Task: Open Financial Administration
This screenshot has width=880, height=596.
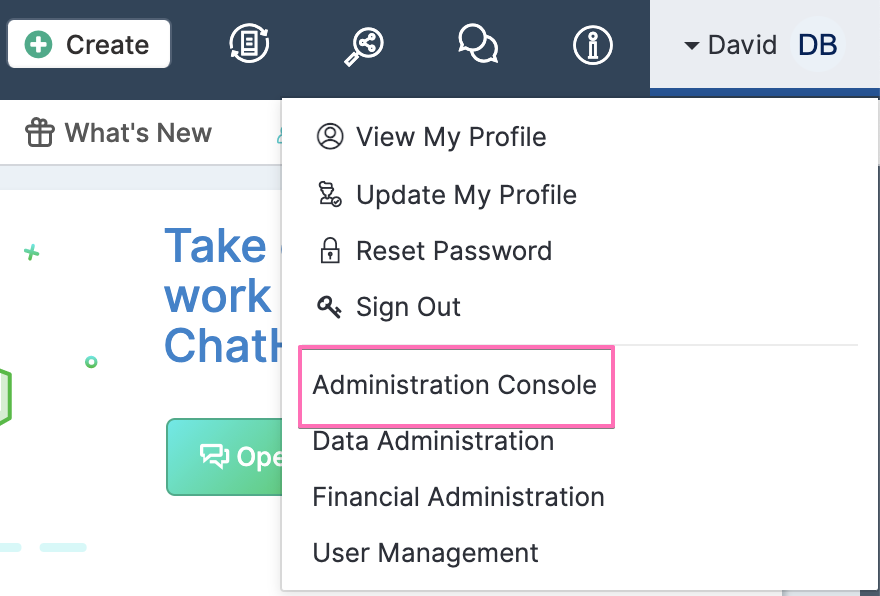Action: pyautogui.click(x=459, y=497)
